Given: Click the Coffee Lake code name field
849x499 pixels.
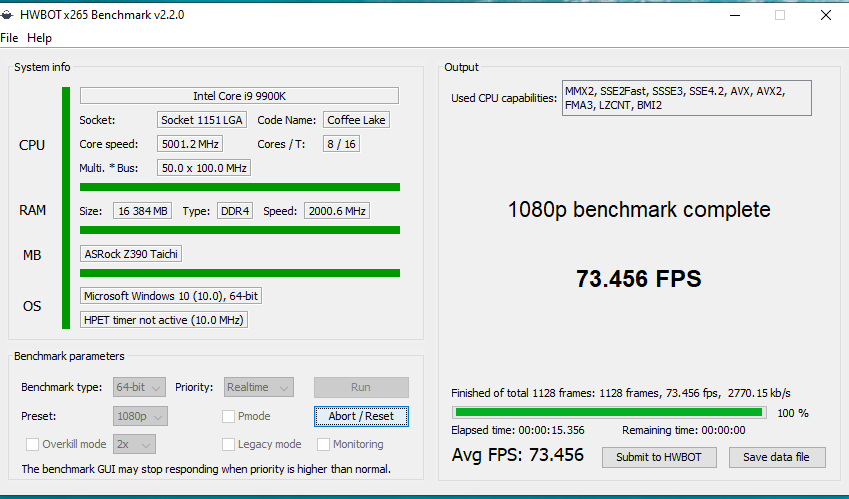Looking at the screenshot, I should point(356,120).
